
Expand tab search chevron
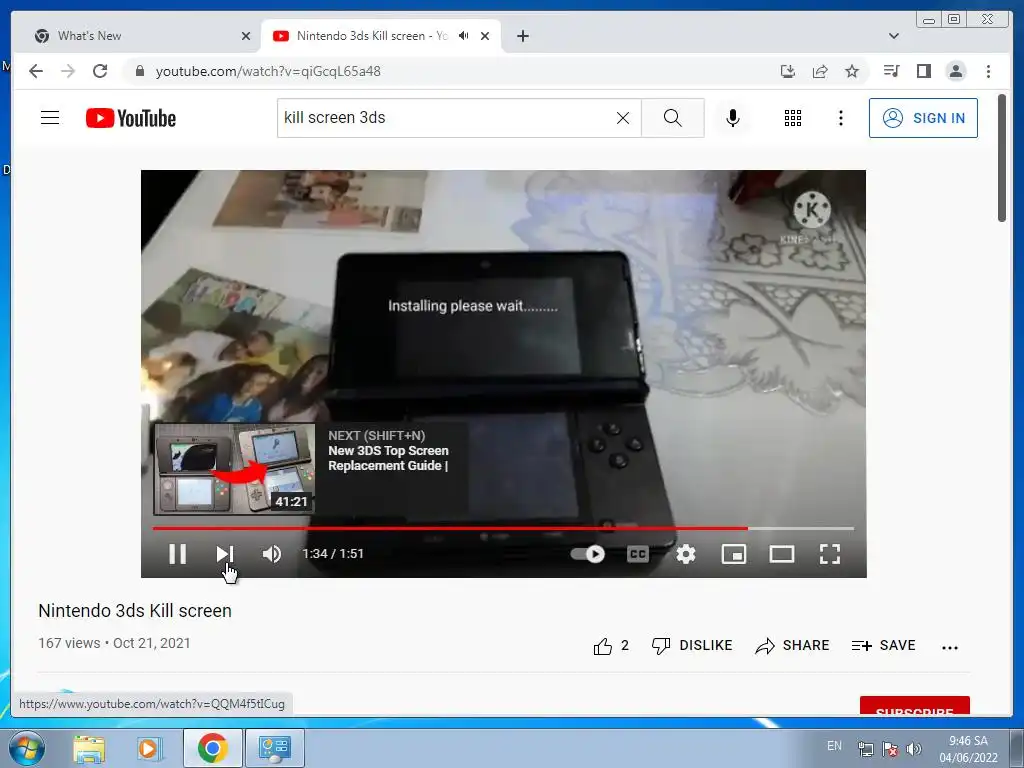click(893, 36)
